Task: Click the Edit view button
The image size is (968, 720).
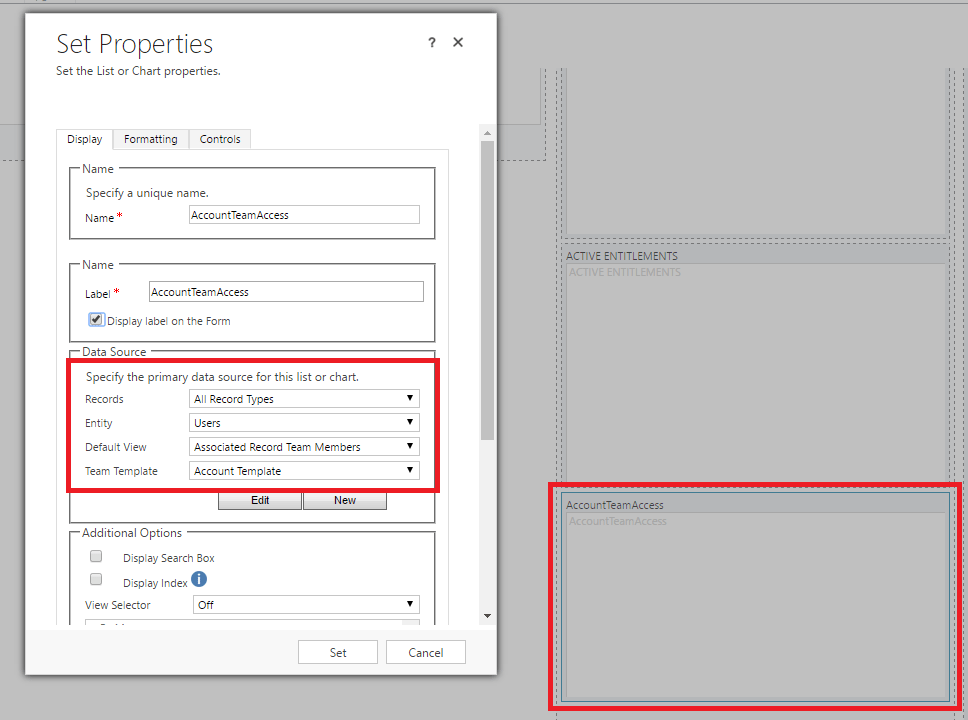Action: 260,500
